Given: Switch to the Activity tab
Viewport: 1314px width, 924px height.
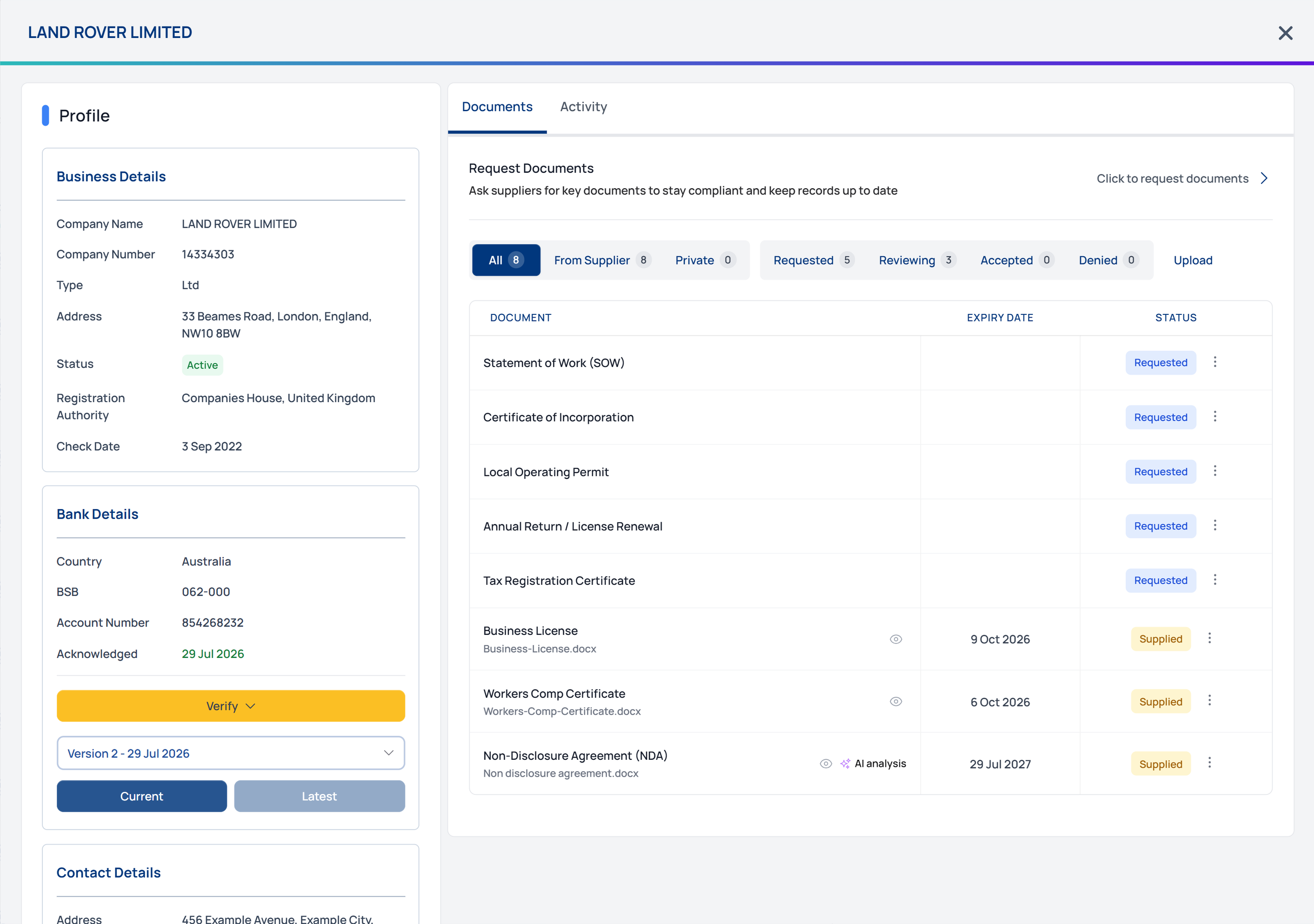Looking at the screenshot, I should [x=583, y=107].
